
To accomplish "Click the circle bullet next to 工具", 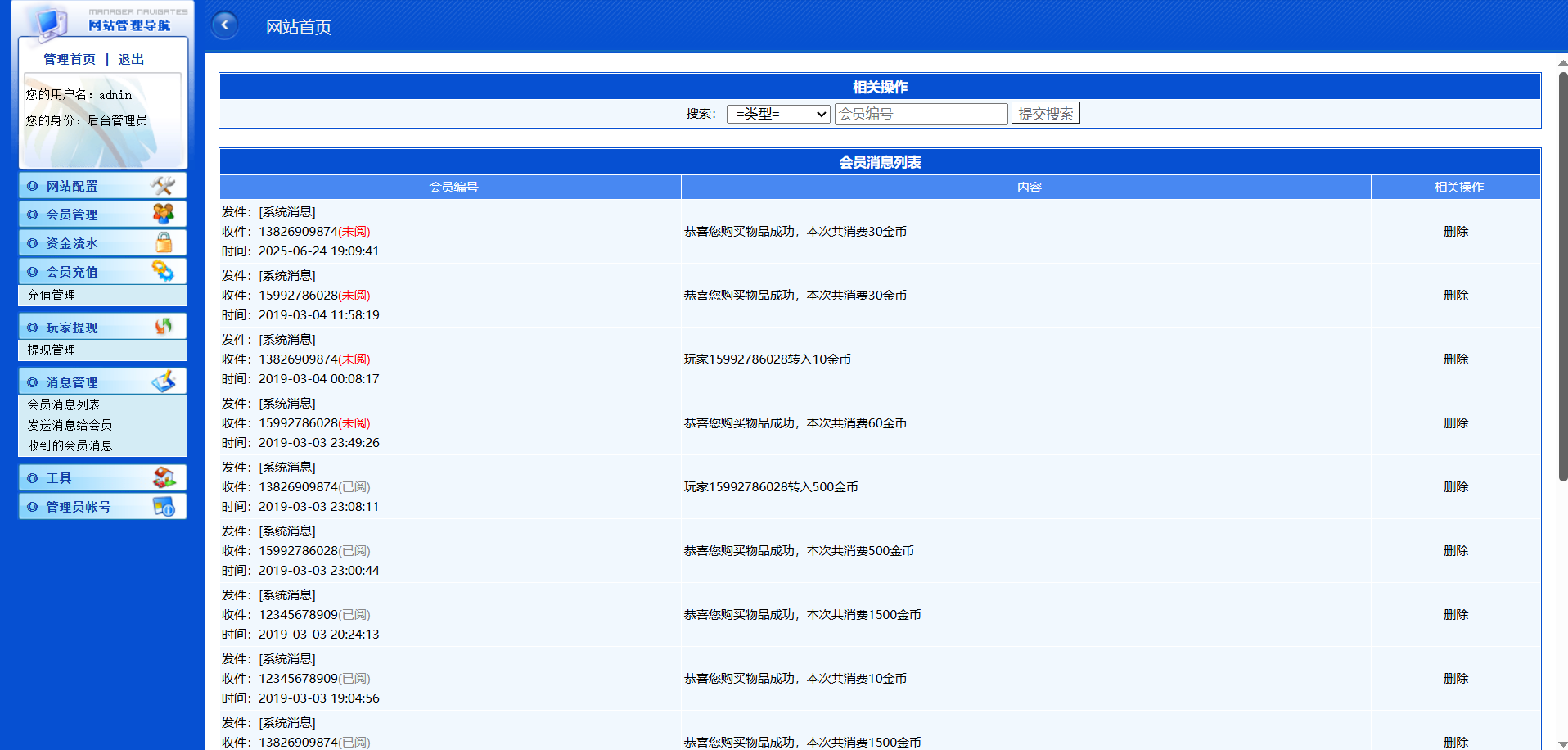I will tap(32, 478).
